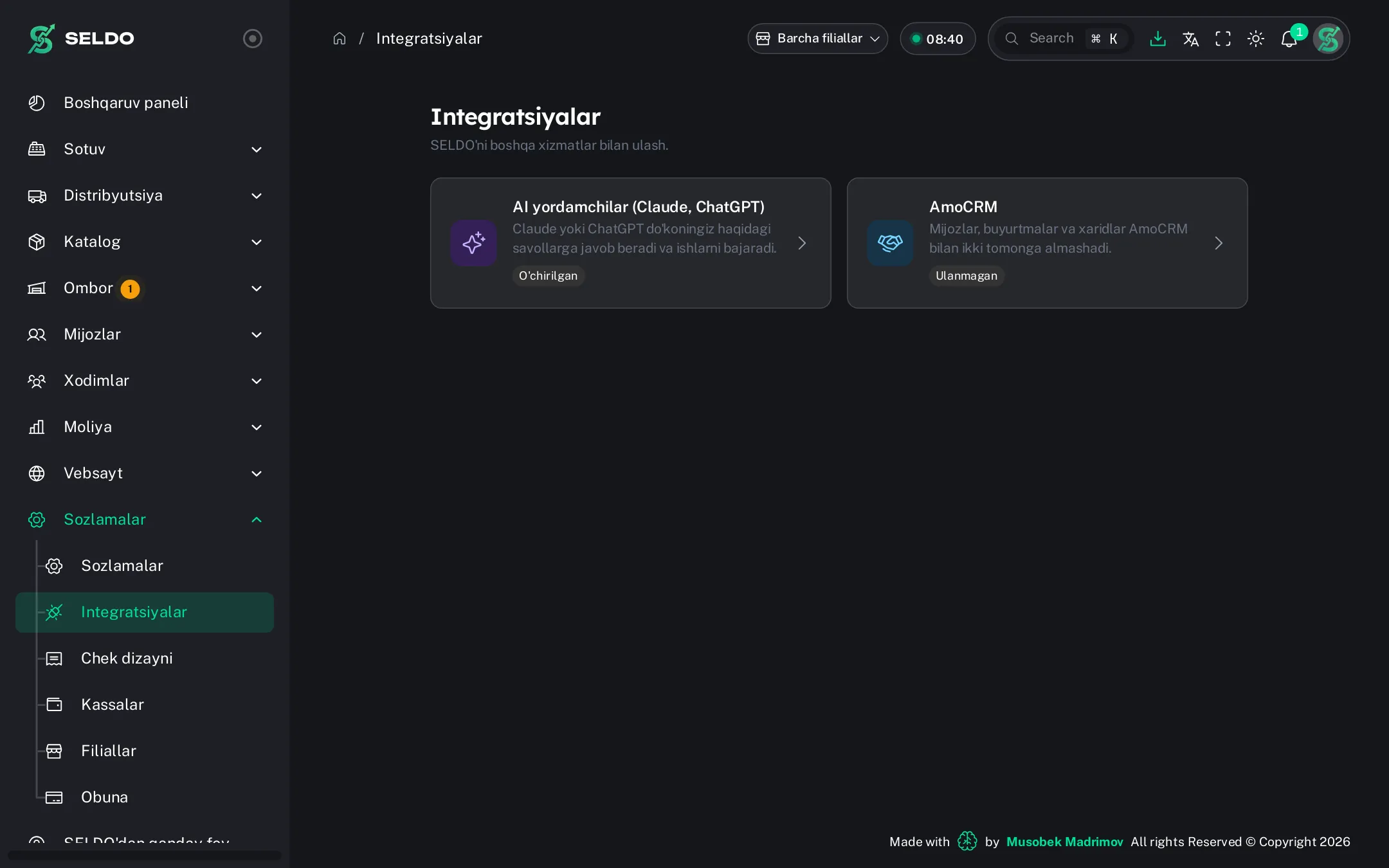Expand the Ombor menu chevron
Screen dimensions: 1389x868
point(257,288)
